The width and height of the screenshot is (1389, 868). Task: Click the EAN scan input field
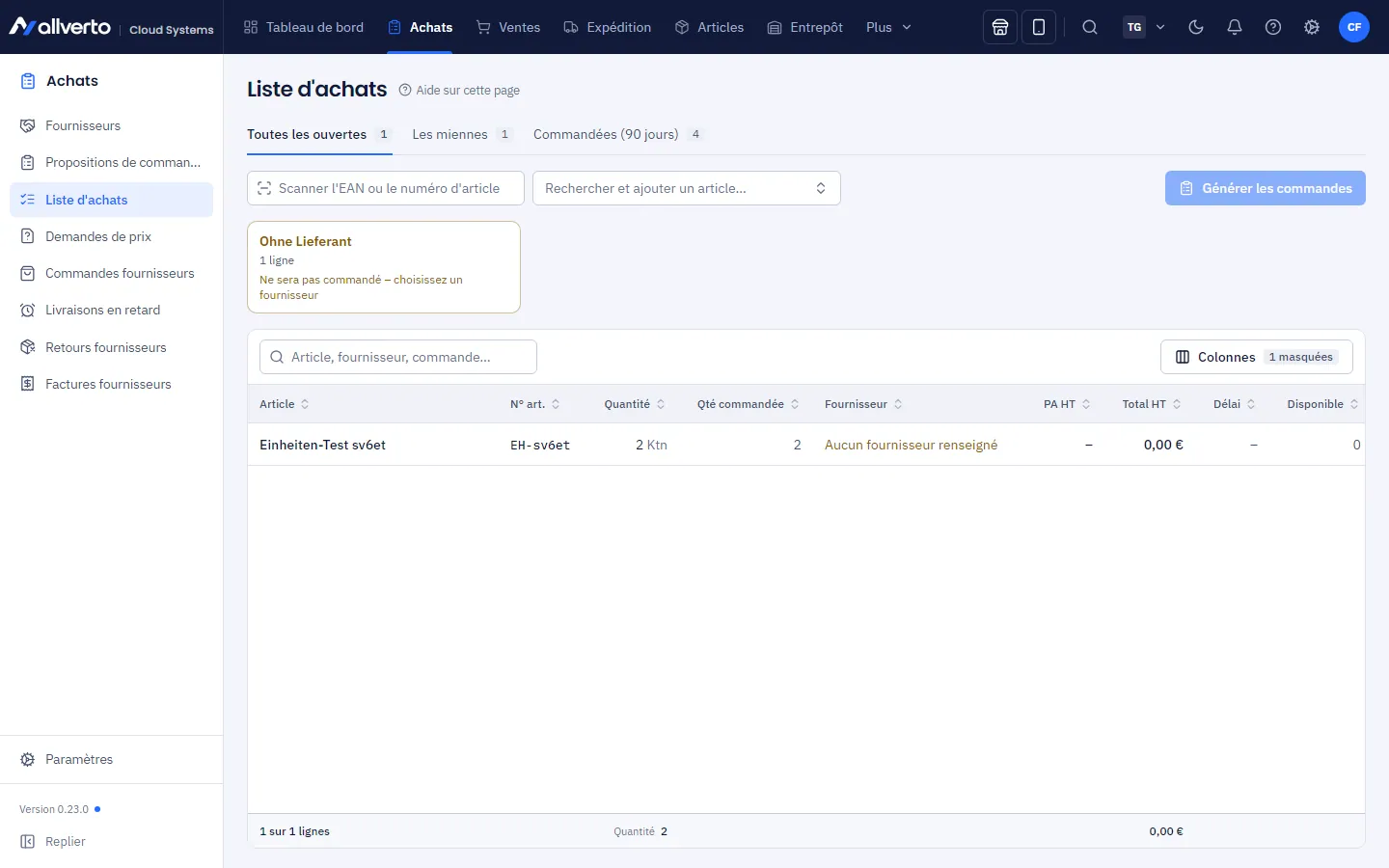386,188
